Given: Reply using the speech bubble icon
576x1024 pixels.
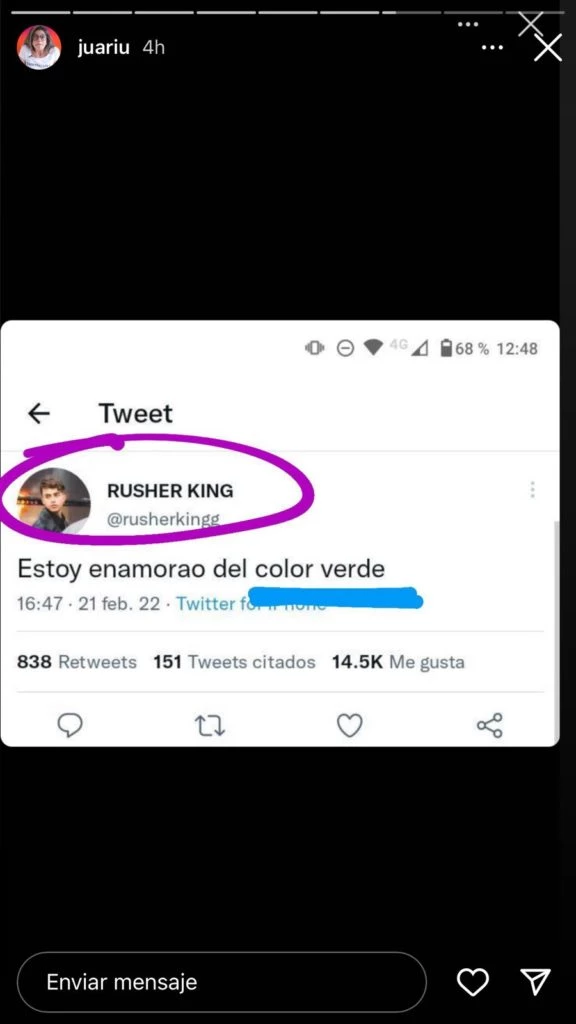Looking at the screenshot, I should (70, 726).
